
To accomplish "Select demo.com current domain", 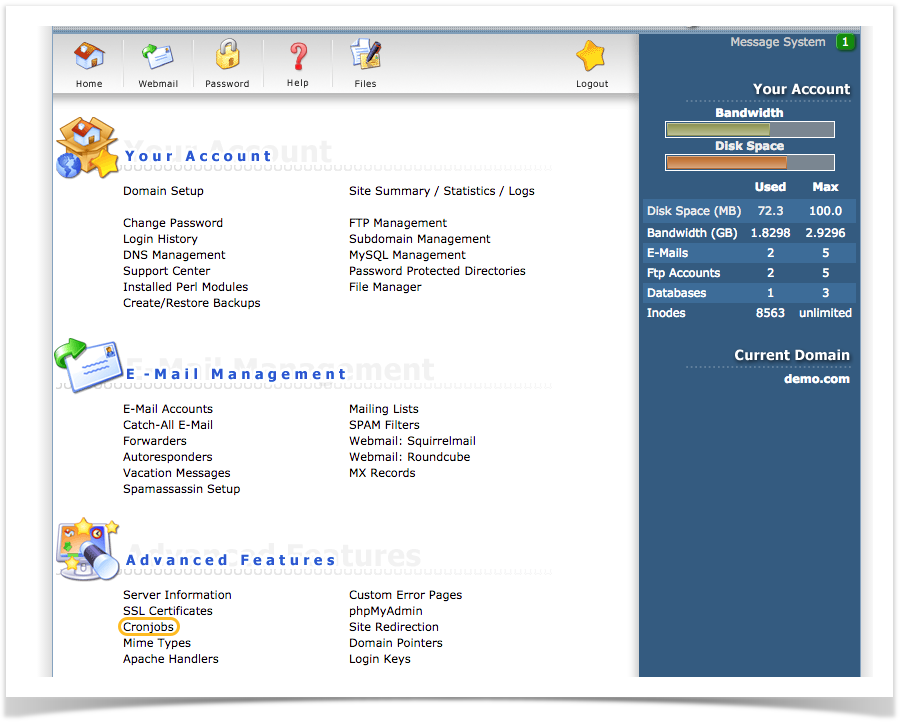I will [x=817, y=379].
